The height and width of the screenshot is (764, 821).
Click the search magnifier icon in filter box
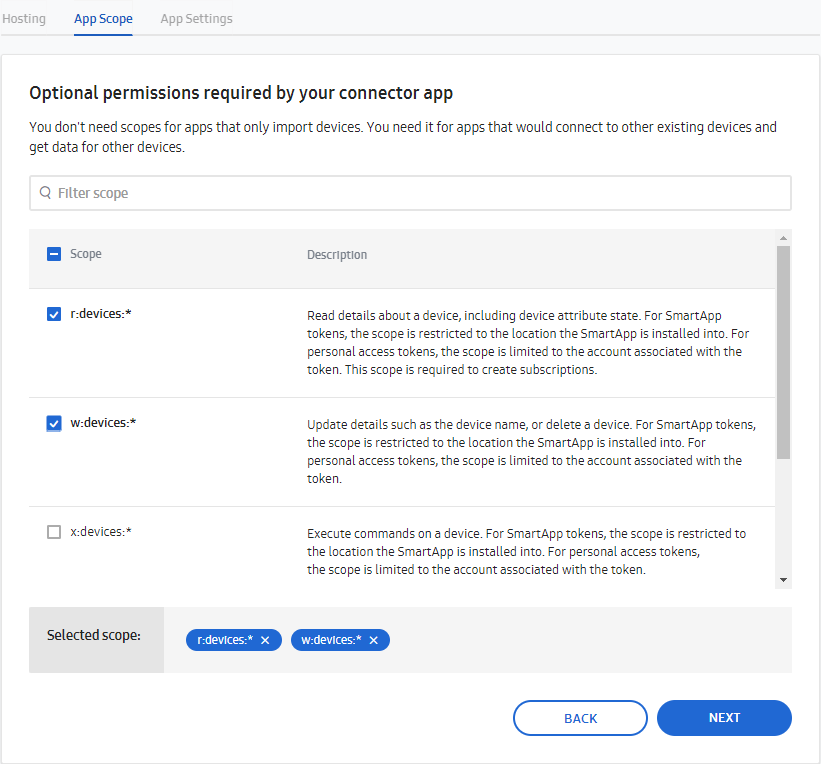[x=45, y=193]
